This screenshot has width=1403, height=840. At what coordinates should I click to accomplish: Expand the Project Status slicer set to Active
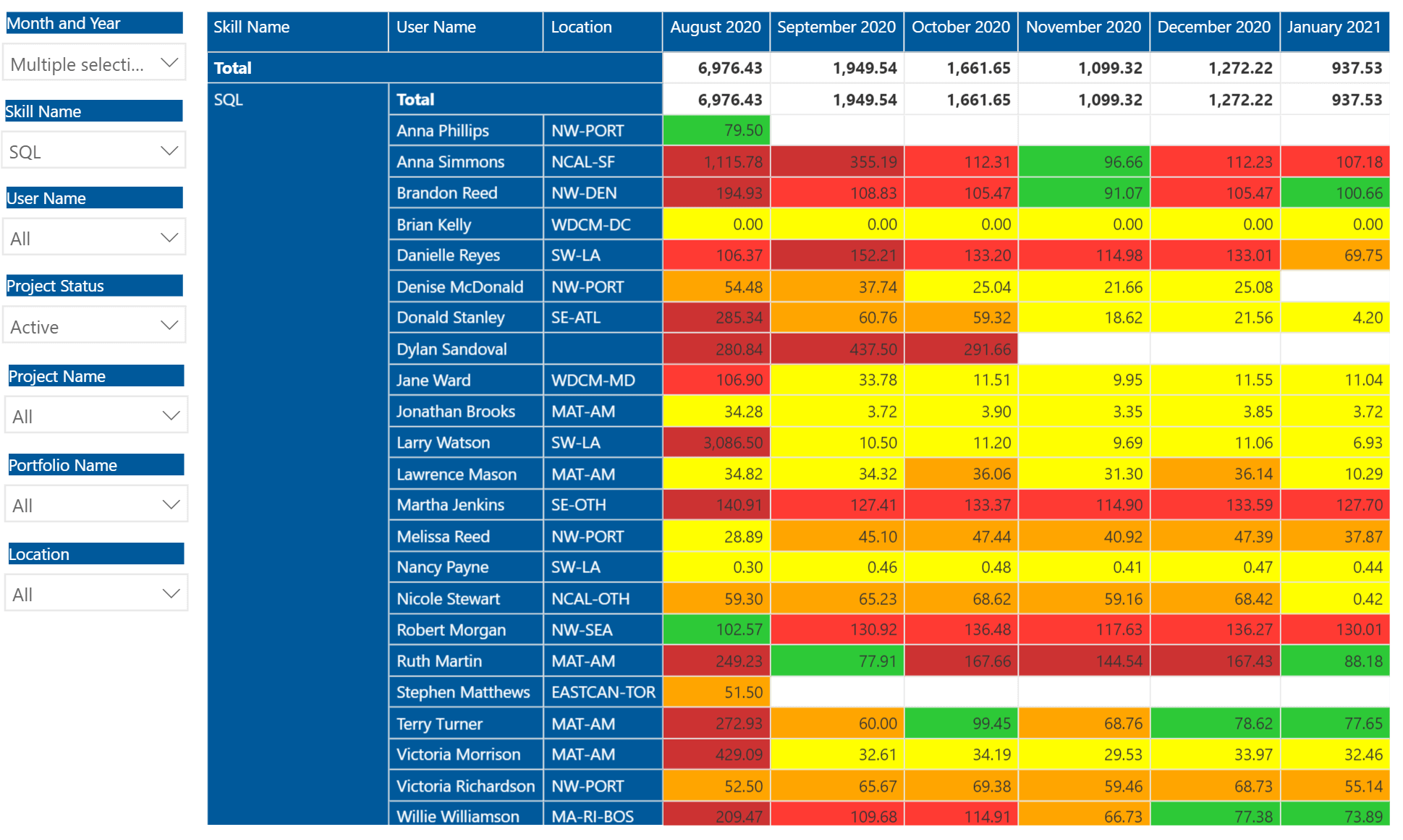94,326
